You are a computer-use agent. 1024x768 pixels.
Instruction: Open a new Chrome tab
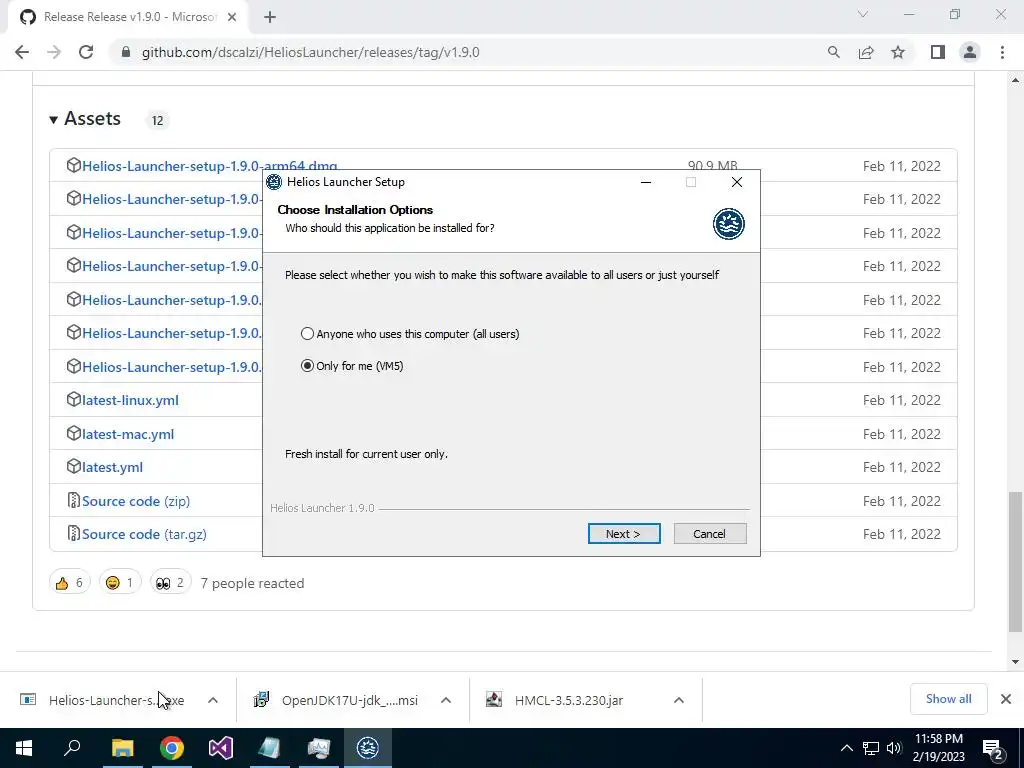point(270,17)
